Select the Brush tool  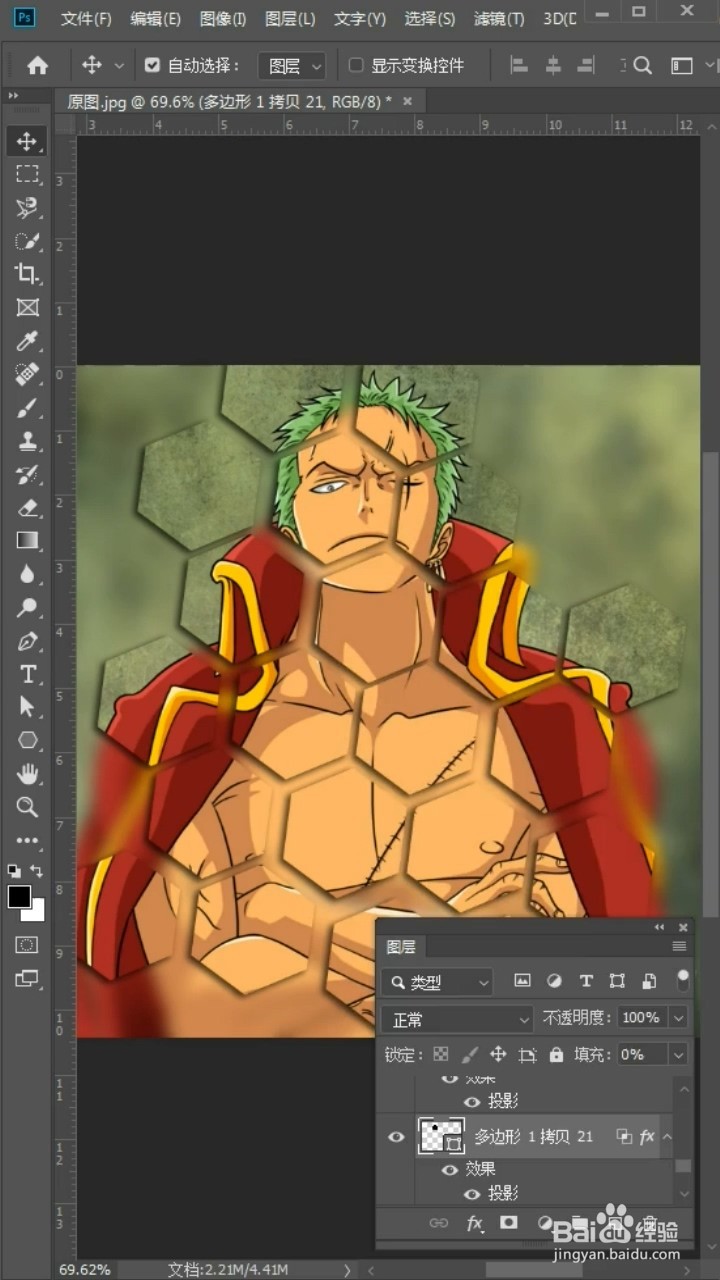tap(27, 407)
